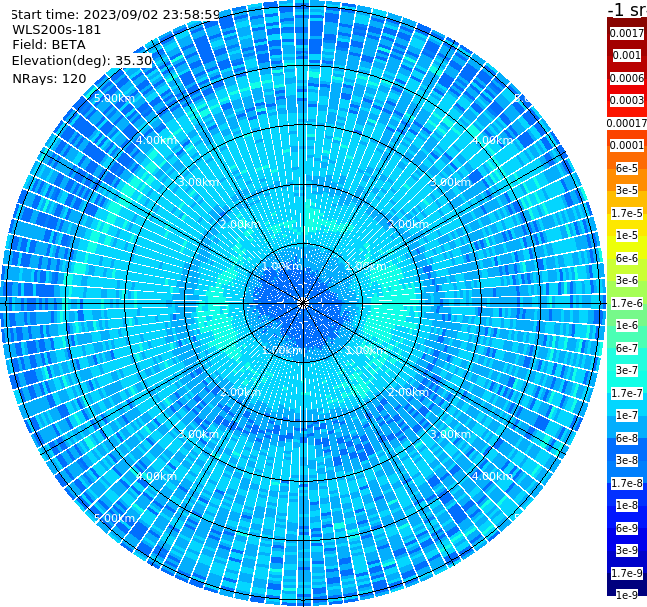Select the 3e-8 colorbar label
The image size is (647, 607).
click(627, 460)
